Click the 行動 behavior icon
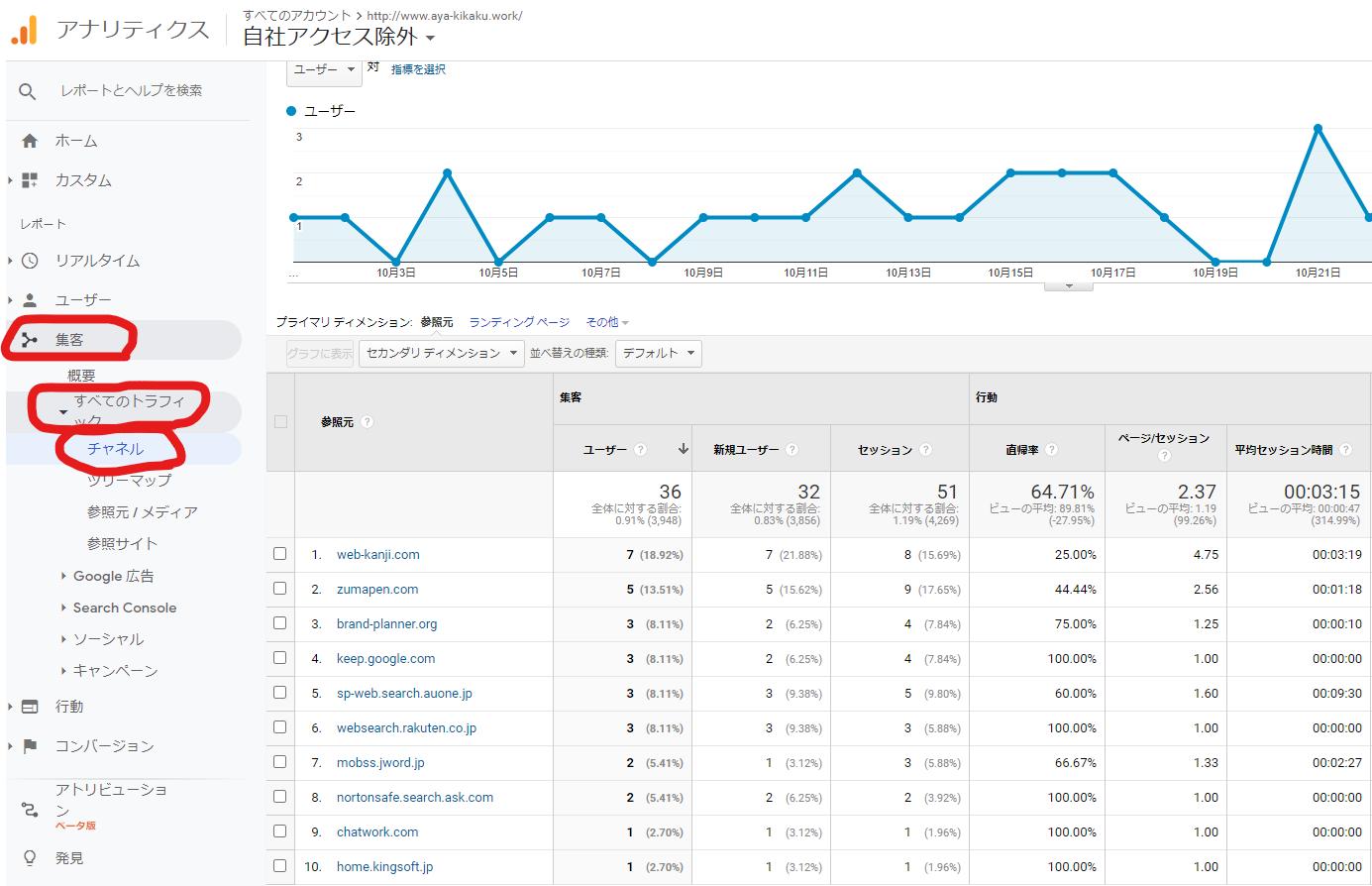 (x=30, y=707)
